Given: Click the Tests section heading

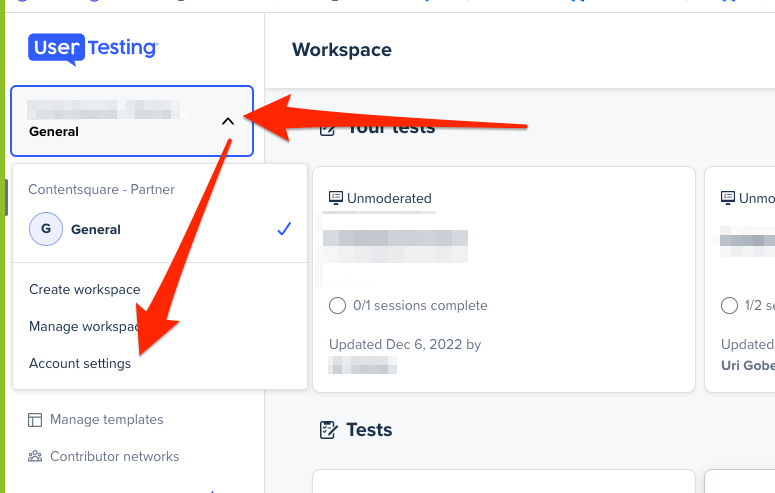Looking at the screenshot, I should tap(369, 430).
